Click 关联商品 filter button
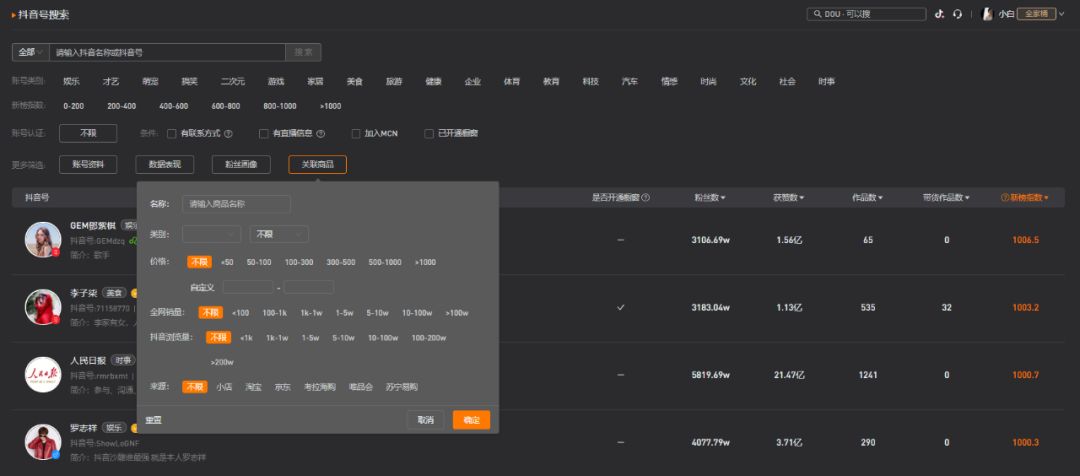This screenshot has width=1080, height=476. coord(318,165)
